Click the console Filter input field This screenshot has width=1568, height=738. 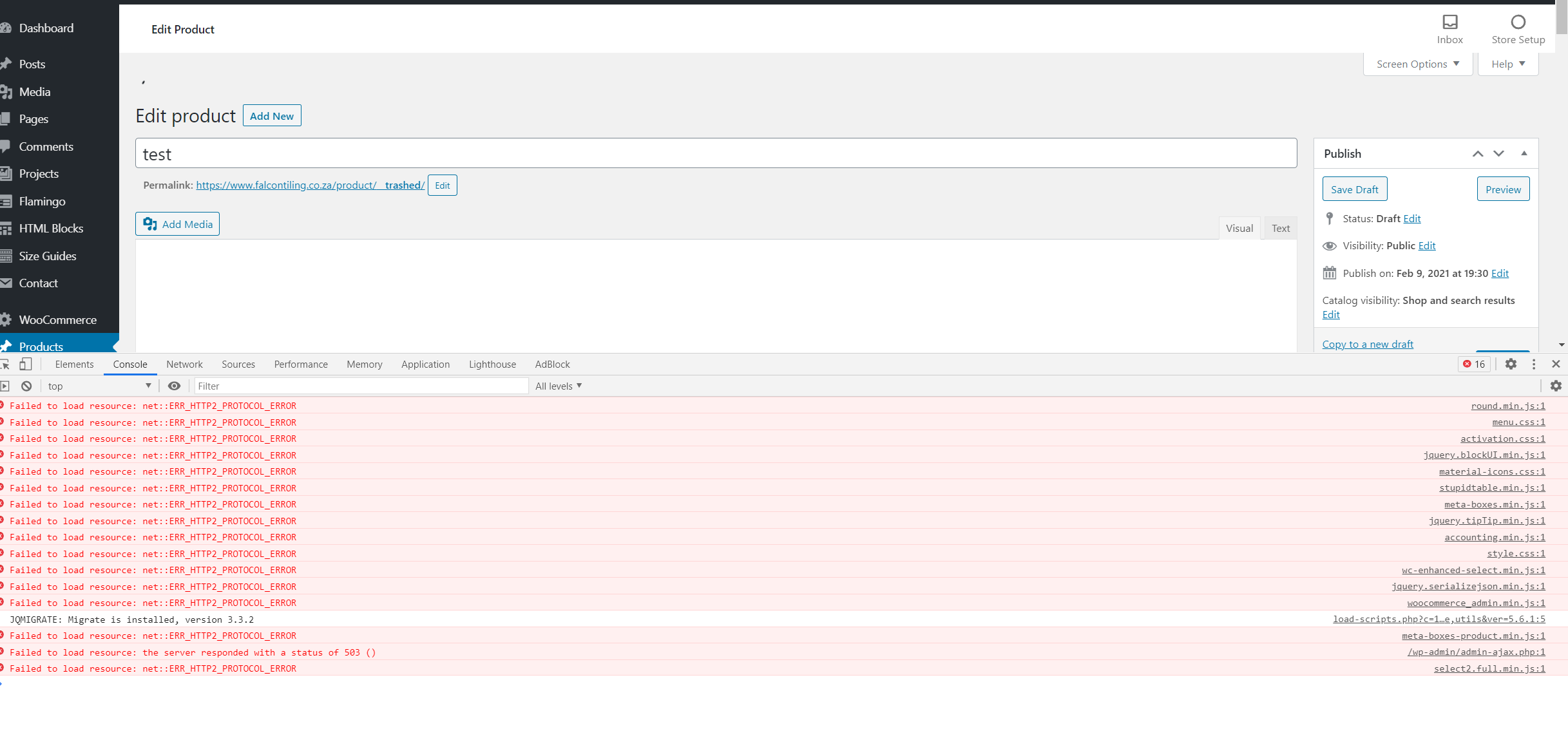pyautogui.click(x=361, y=386)
